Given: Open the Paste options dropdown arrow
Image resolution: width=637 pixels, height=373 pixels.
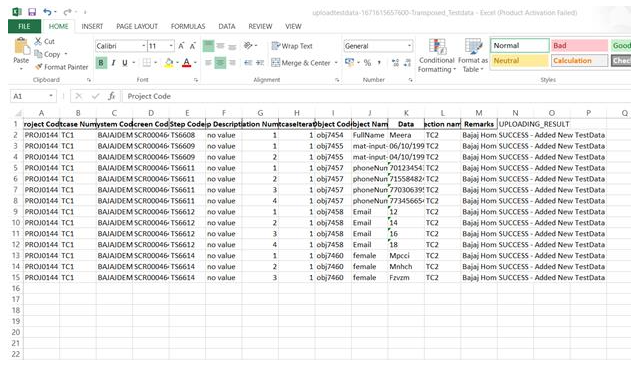Looking at the screenshot, I should click(21, 69).
